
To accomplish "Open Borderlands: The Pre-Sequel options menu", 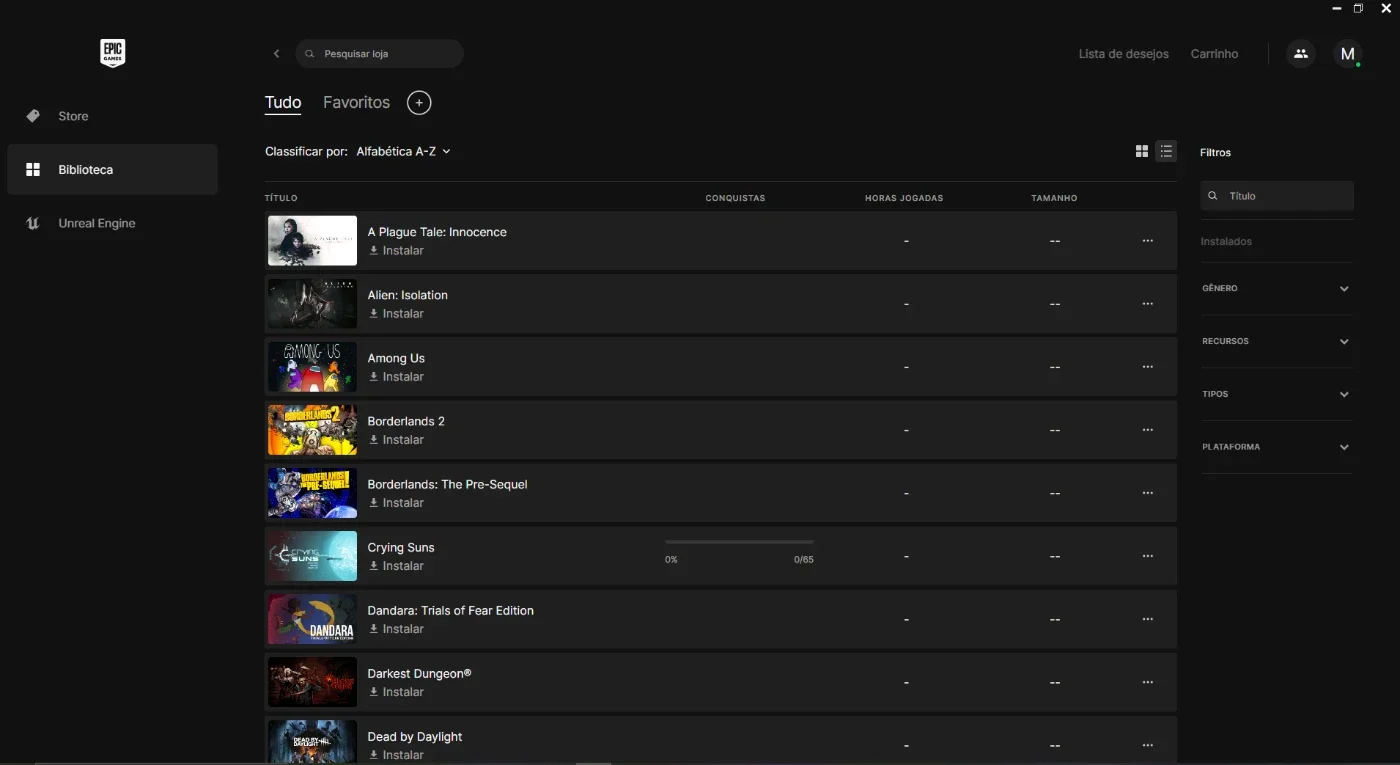I will (1147, 492).
